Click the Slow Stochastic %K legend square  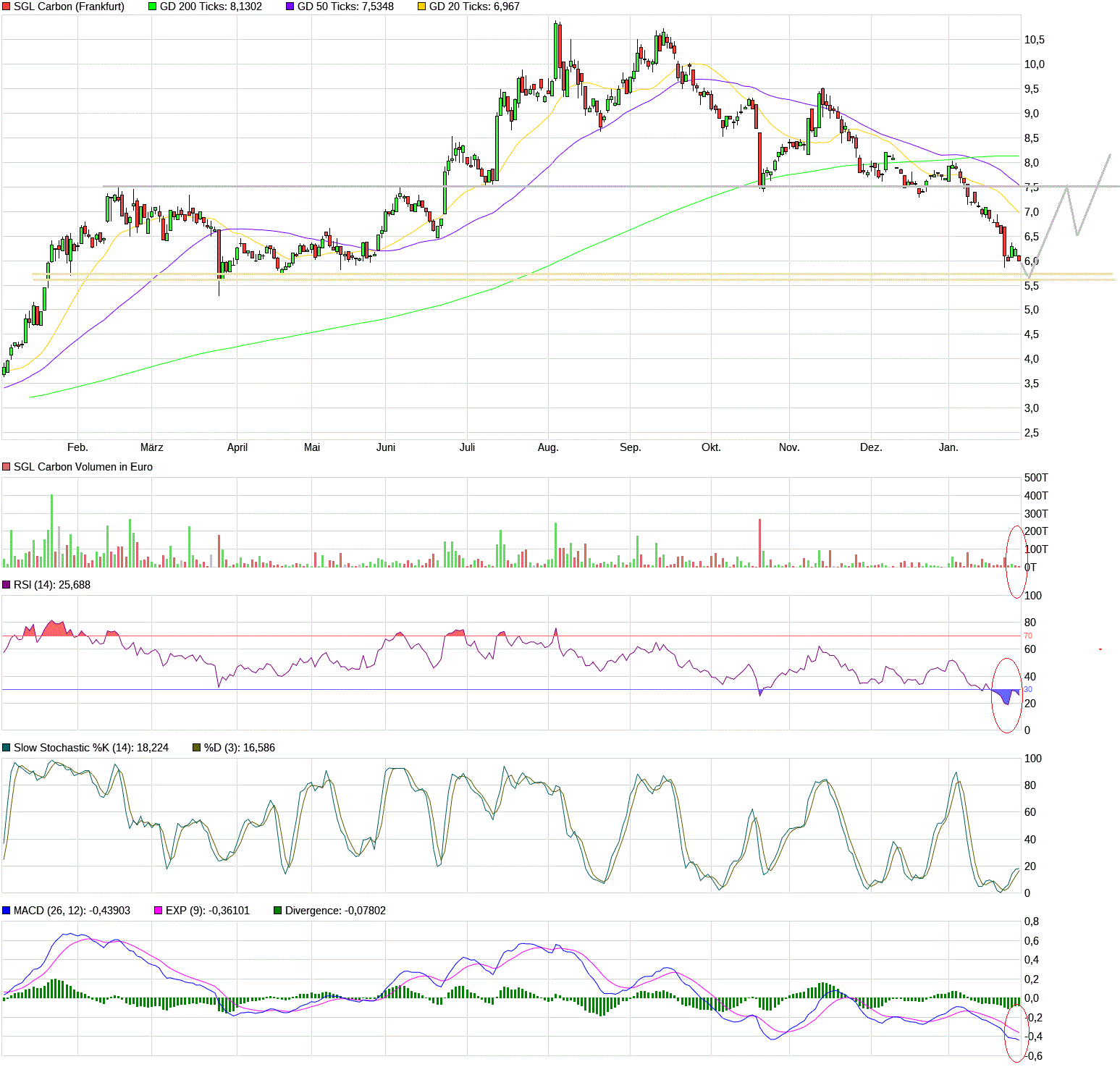point(7,748)
